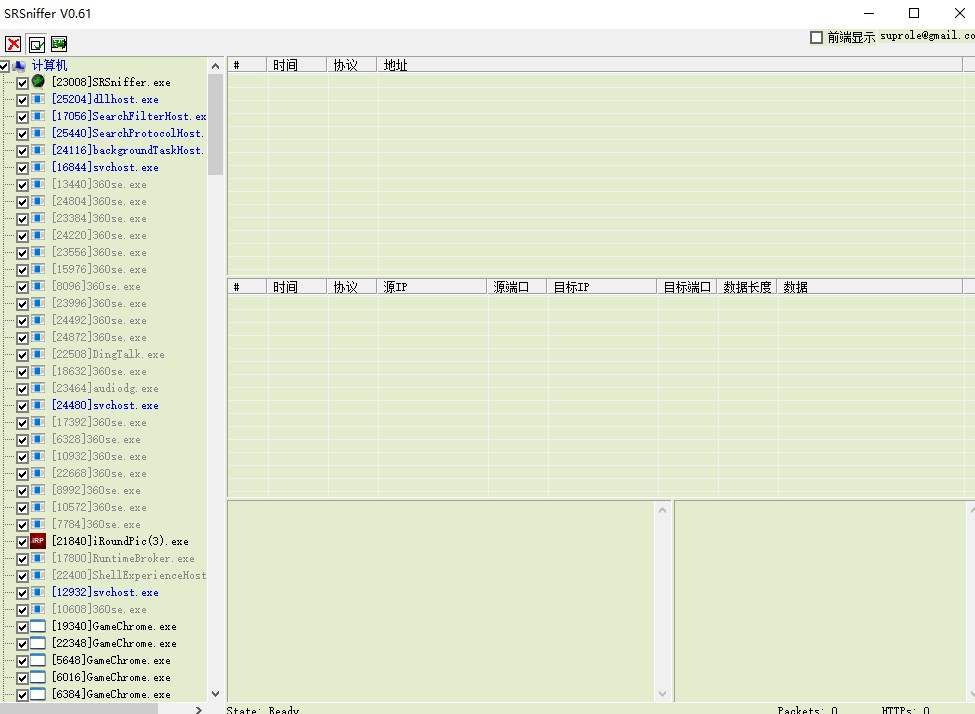
Task: Click the icon of [12932]svchost.exe
Action: (x=38, y=592)
